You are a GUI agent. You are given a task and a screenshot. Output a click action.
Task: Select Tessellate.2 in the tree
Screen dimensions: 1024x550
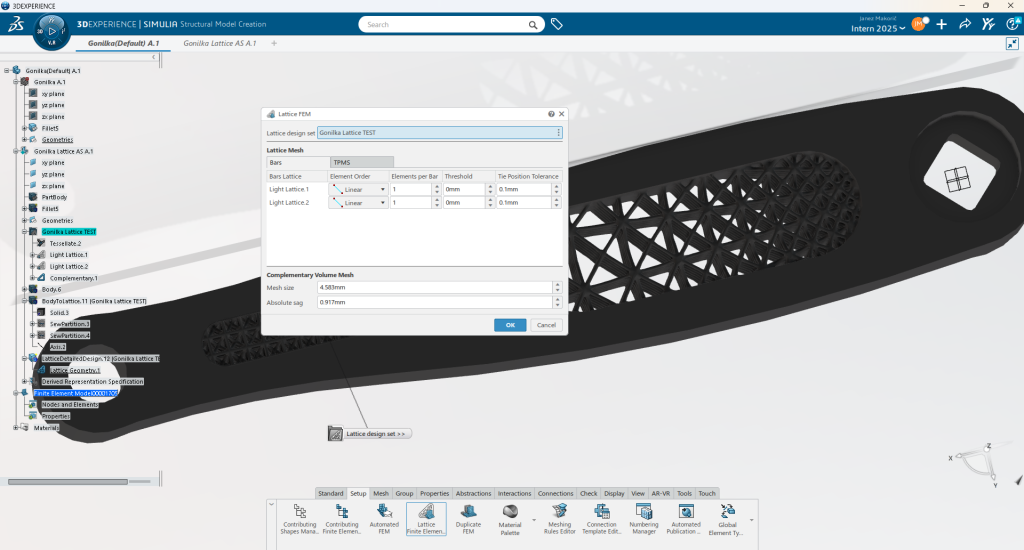[x=65, y=244]
